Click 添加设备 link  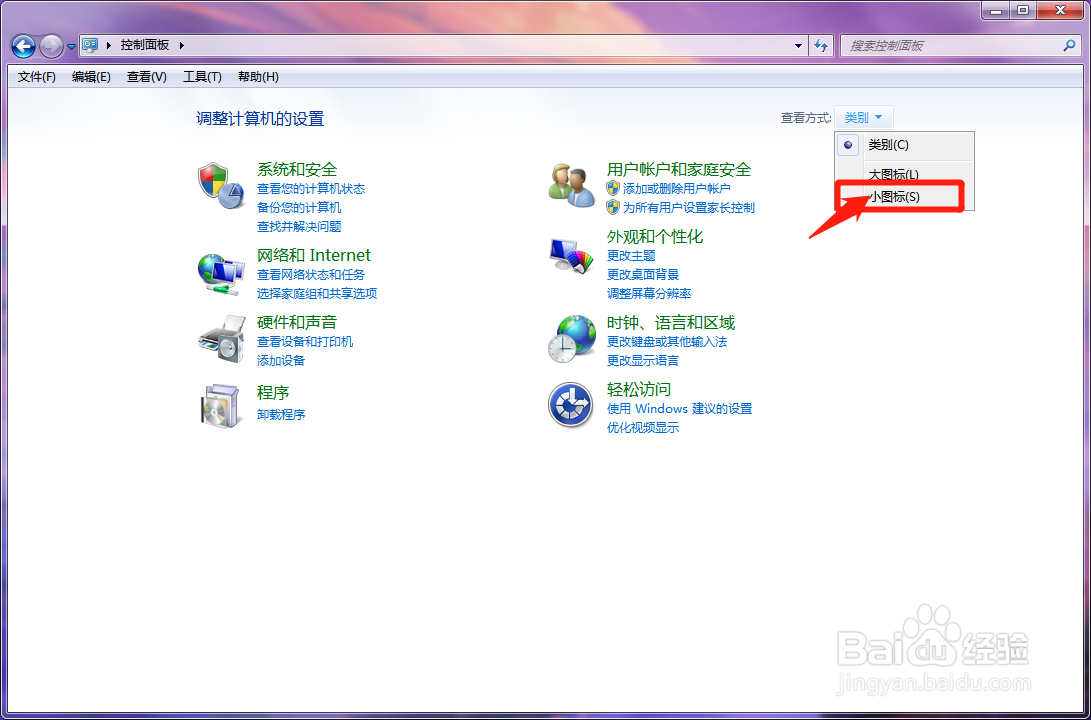[281, 360]
